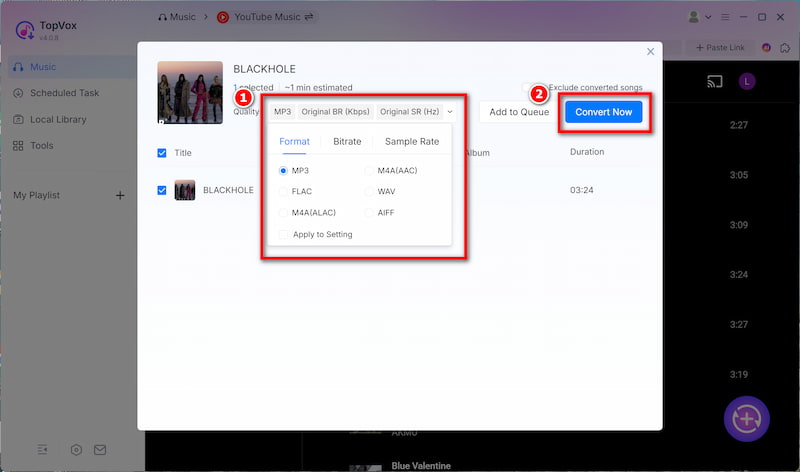Click the task list icon at sidebar bottom
This screenshot has width=800, height=472.
(42, 450)
